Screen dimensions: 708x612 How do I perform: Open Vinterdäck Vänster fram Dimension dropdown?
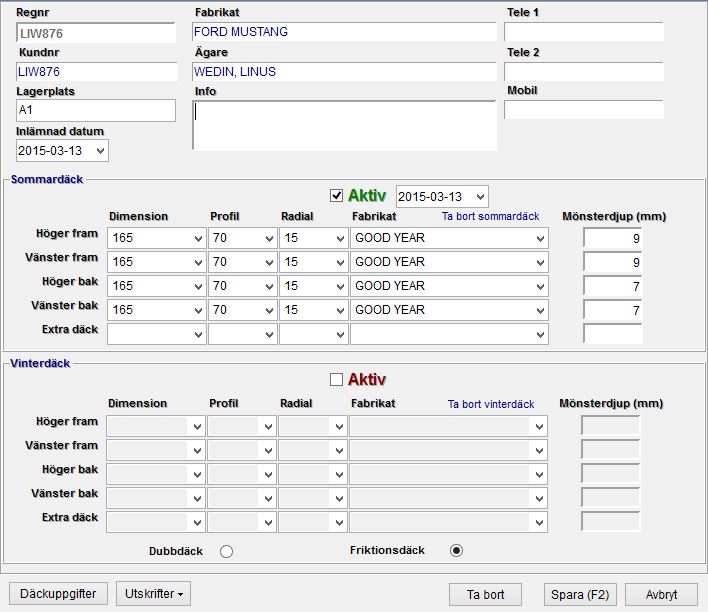197,450
